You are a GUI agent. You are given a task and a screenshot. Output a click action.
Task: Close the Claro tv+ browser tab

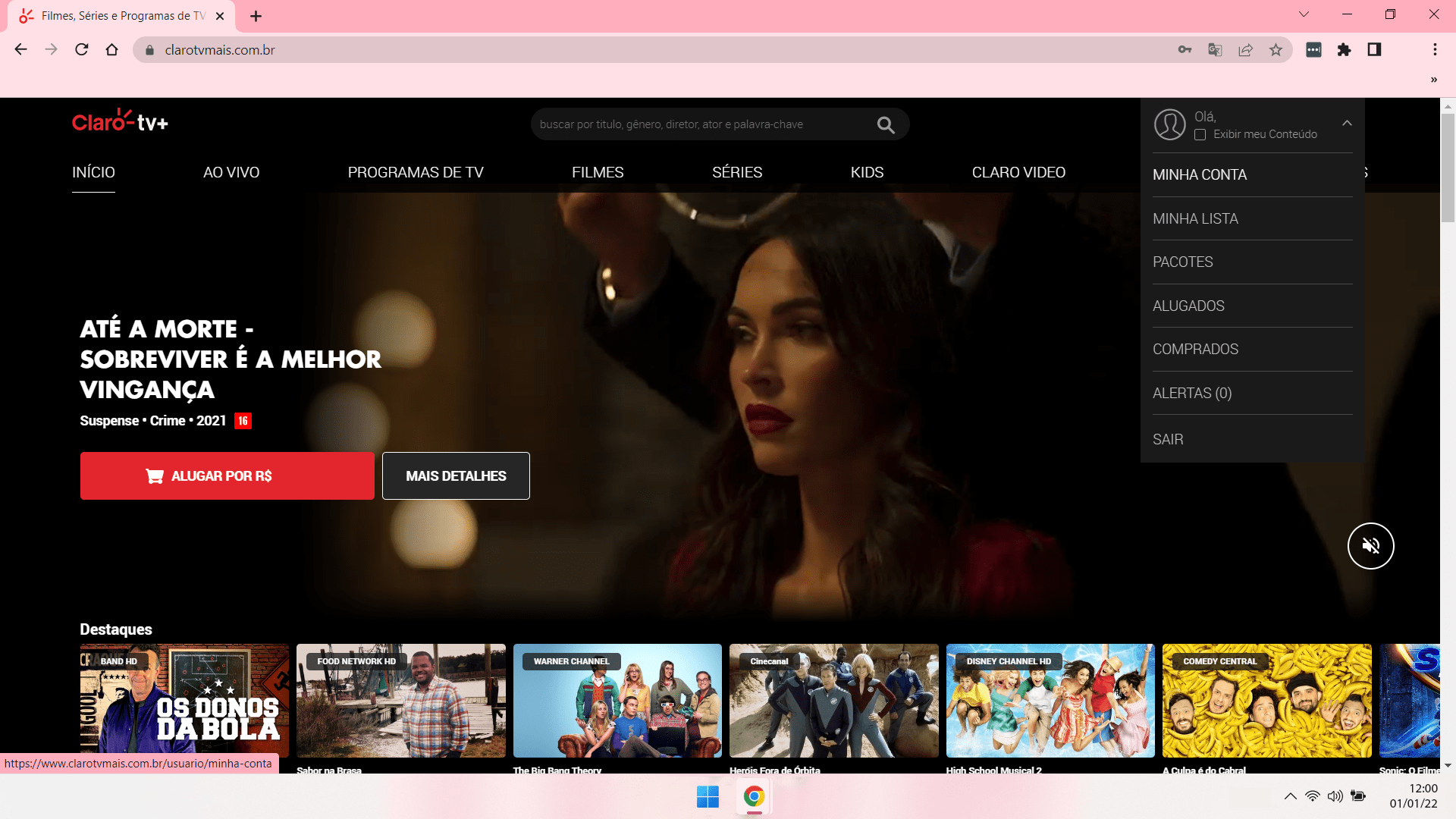pos(220,16)
